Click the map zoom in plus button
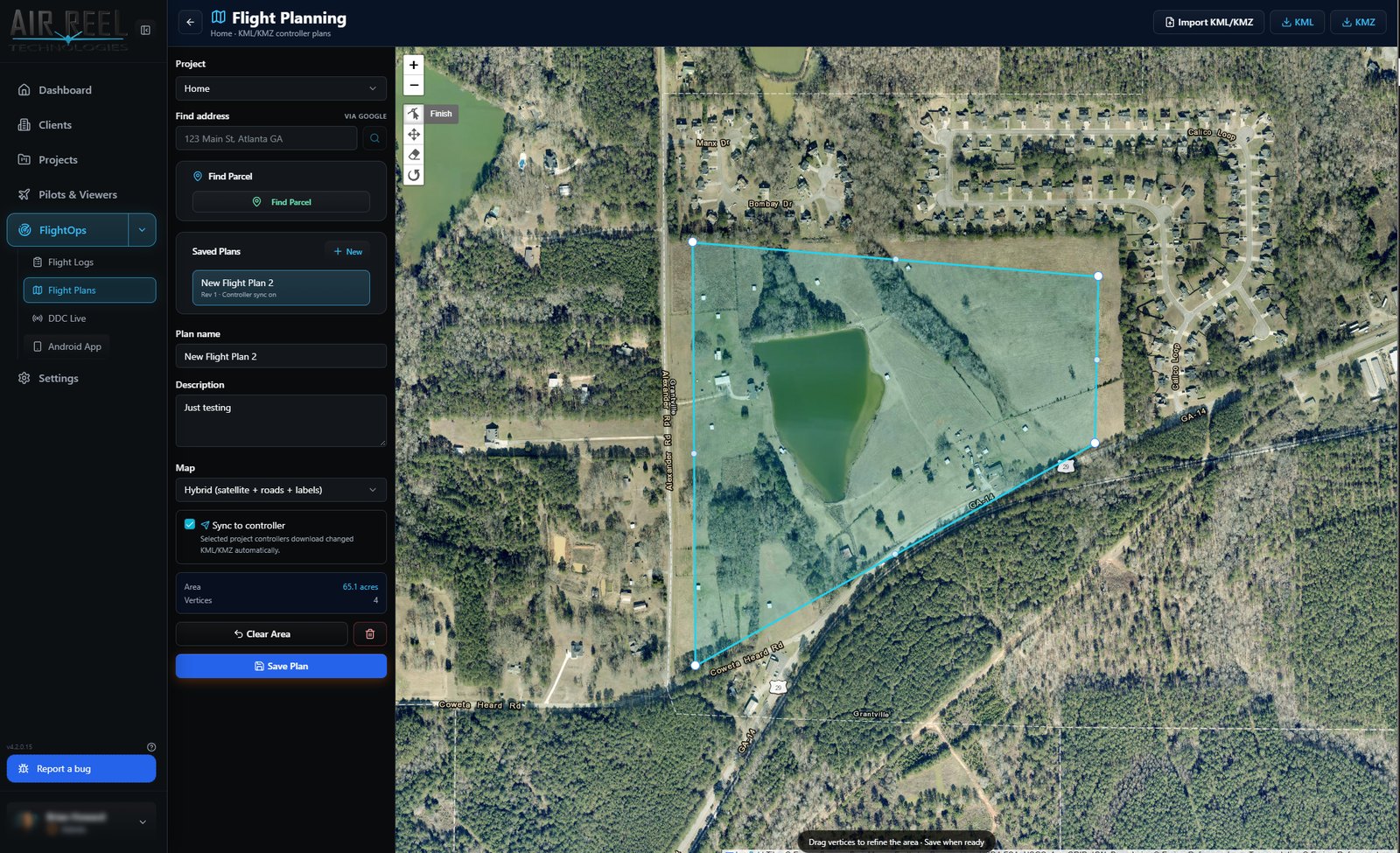This screenshot has height=853, width=1400. click(x=414, y=65)
